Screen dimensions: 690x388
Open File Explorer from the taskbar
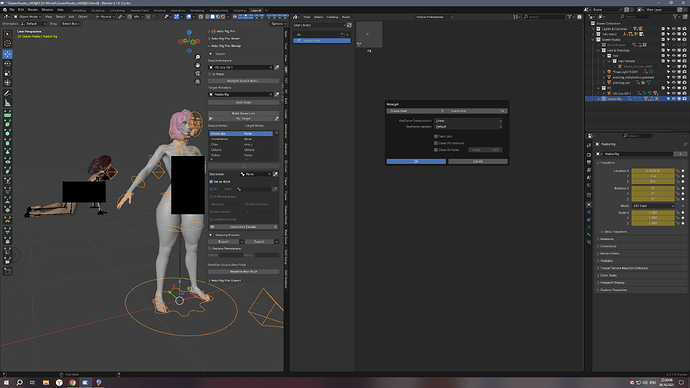(x=46, y=383)
